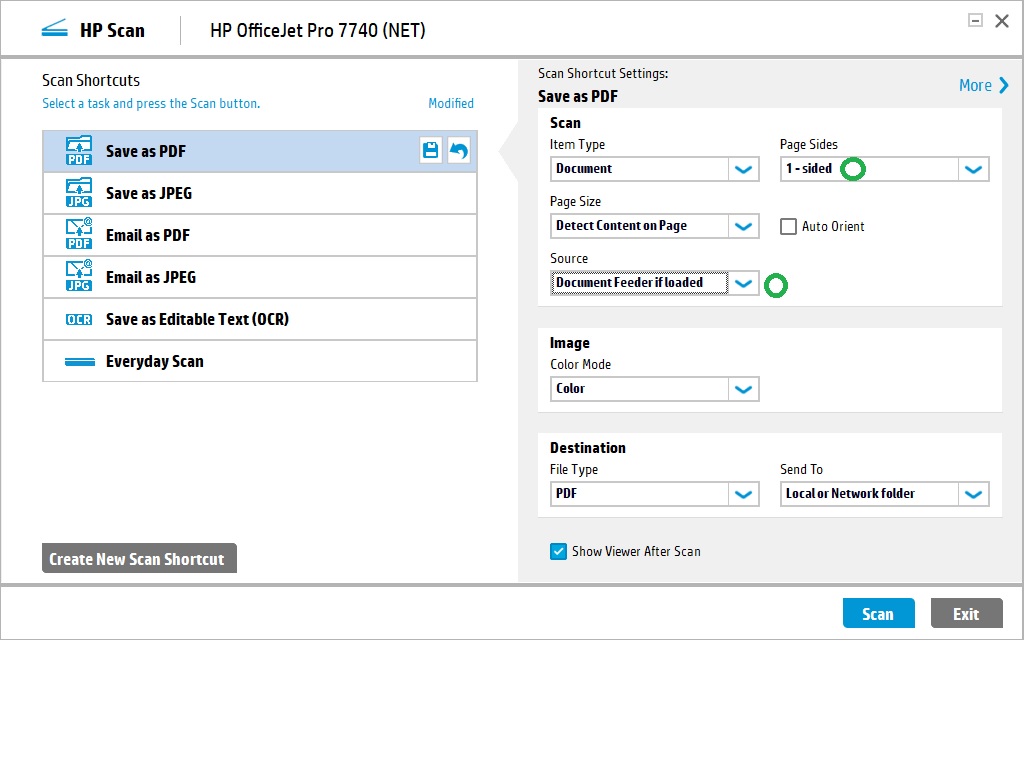Click Create New Scan Shortcut button
This screenshot has height=766, width=1024.
[139, 558]
